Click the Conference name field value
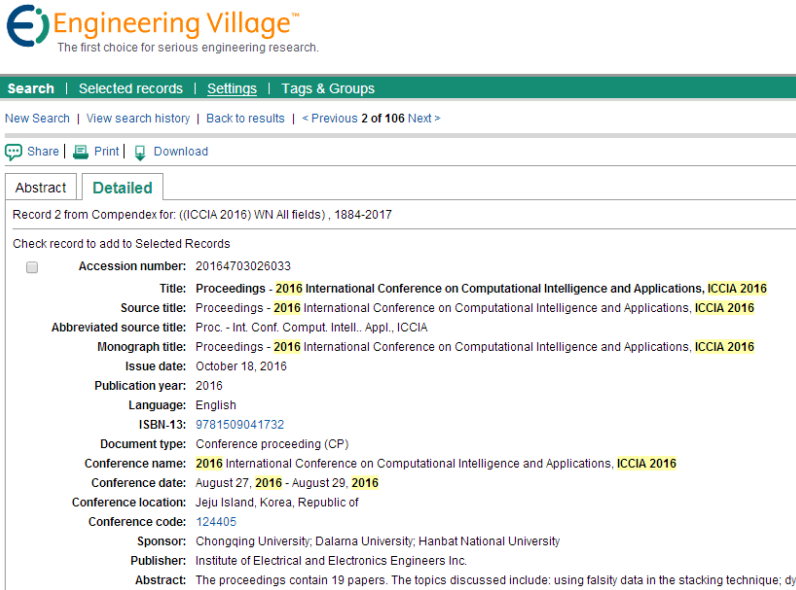The height and width of the screenshot is (590, 796). 436,464
